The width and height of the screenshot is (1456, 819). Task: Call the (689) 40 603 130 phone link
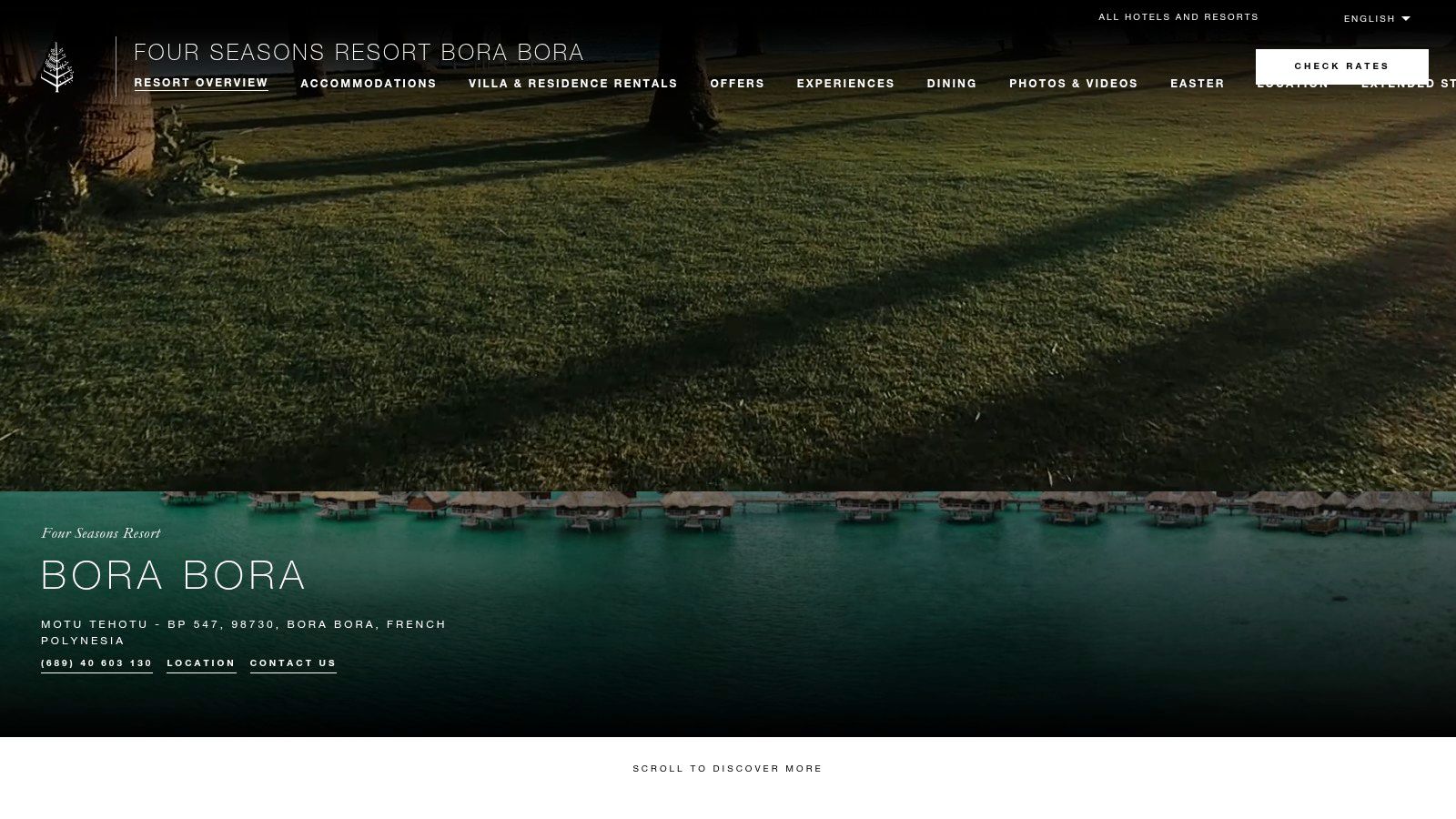tap(96, 663)
